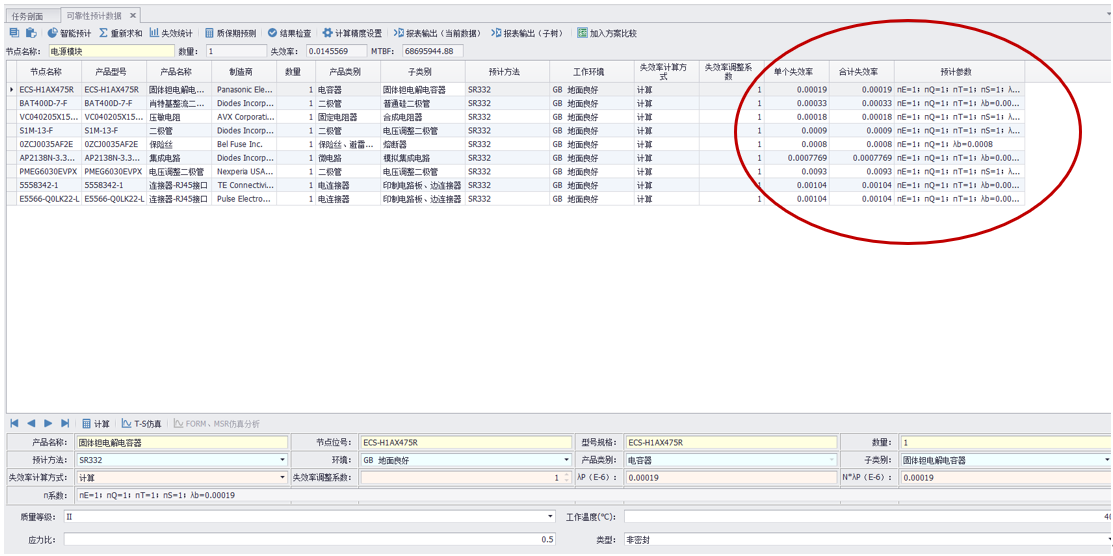Screen dimensions: 1113x556
Task: Run 智能预计 smart prediction
Action: point(70,33)
